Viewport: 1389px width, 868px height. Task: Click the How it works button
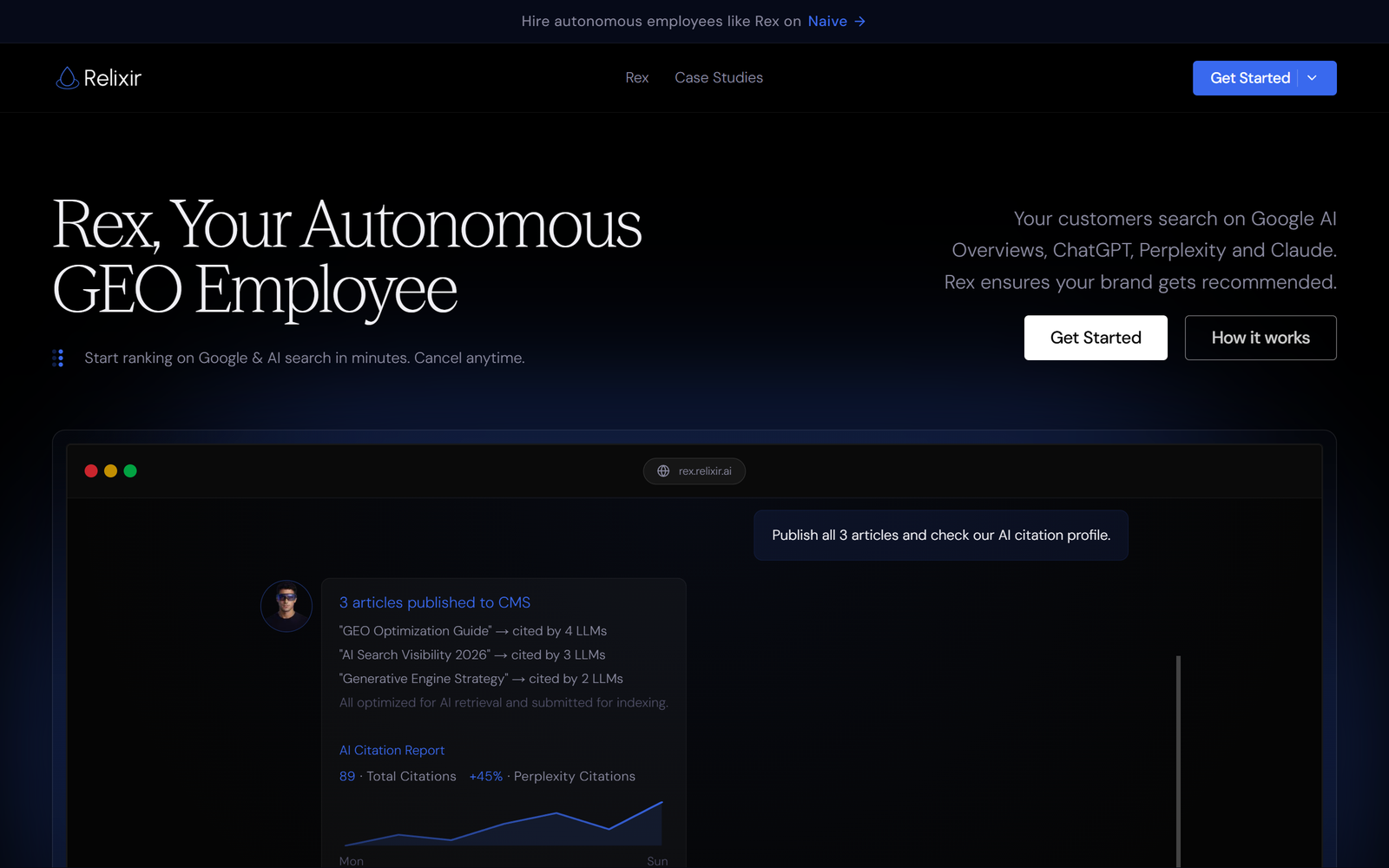tap(1261, 338)
